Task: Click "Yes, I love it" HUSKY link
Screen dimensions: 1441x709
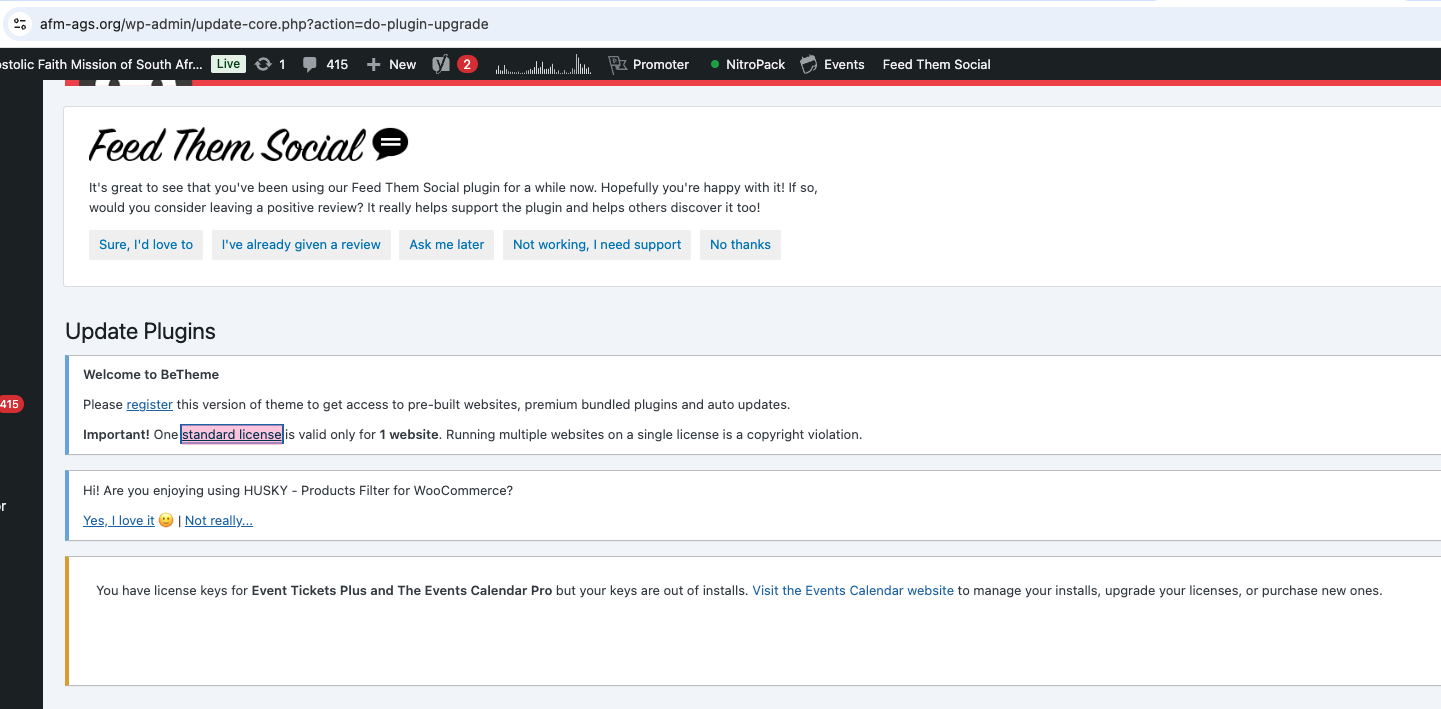Action: click(x=119, y=521)
